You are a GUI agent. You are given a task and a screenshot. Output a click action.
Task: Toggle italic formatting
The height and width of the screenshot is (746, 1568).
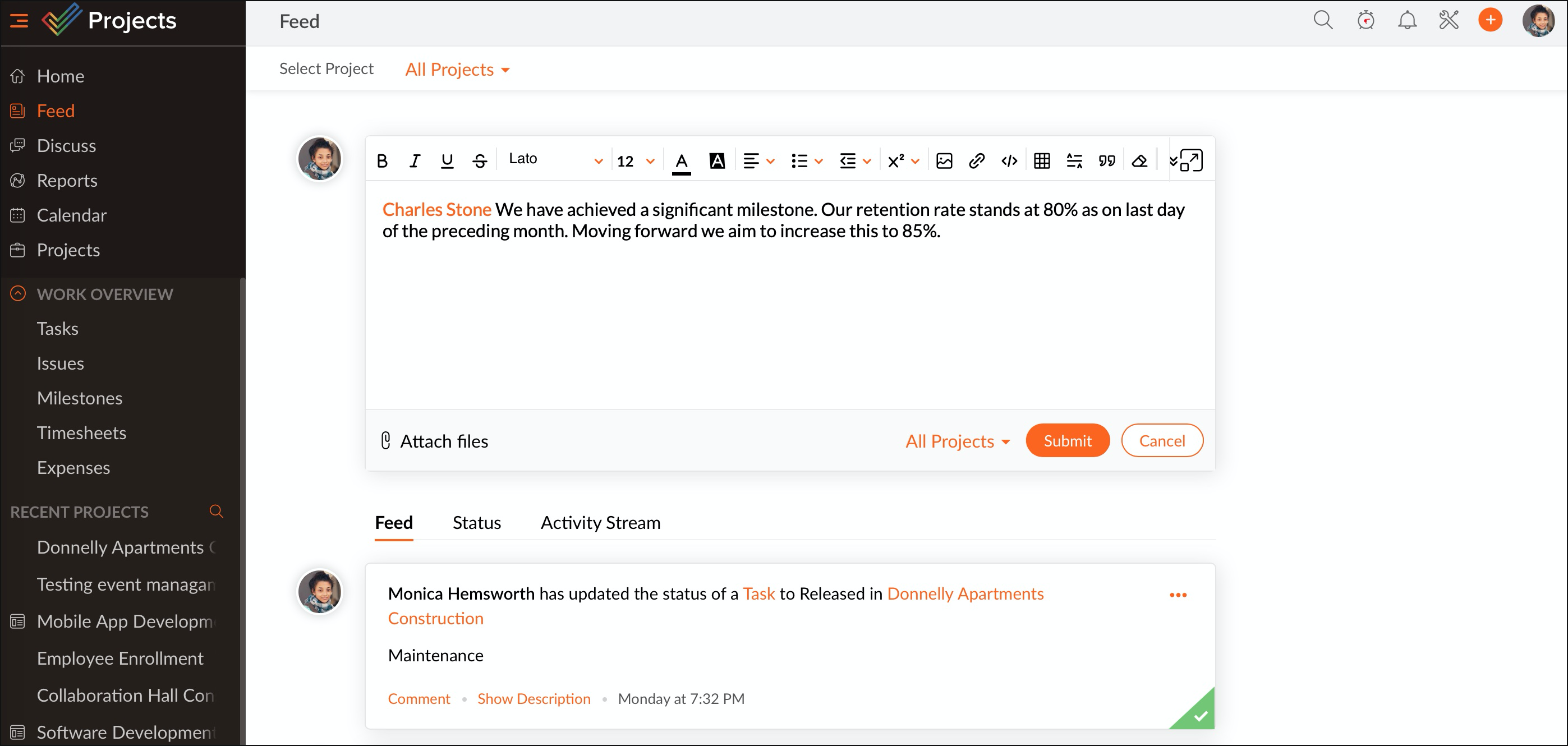coord(415,160)
